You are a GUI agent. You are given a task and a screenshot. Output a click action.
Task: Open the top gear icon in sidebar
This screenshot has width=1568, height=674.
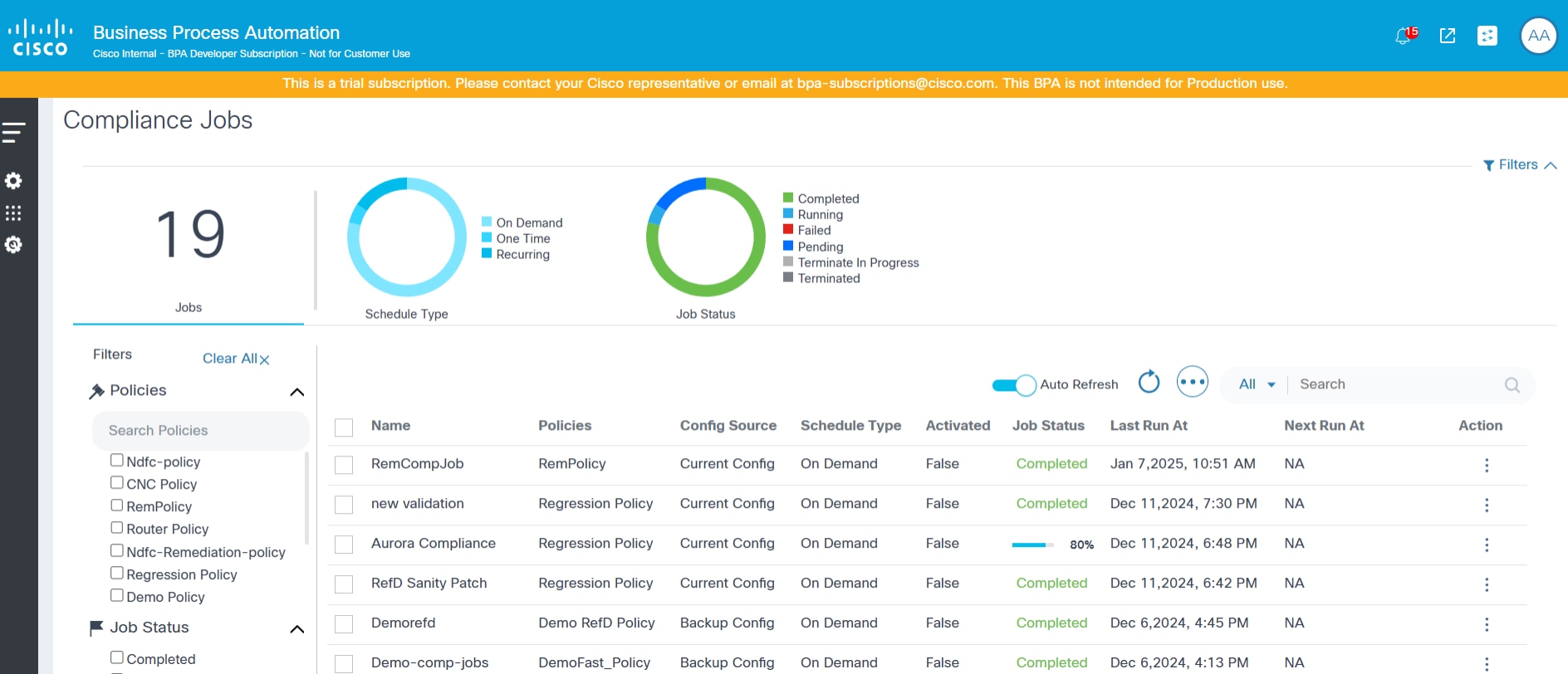click(x=13, y=181)
